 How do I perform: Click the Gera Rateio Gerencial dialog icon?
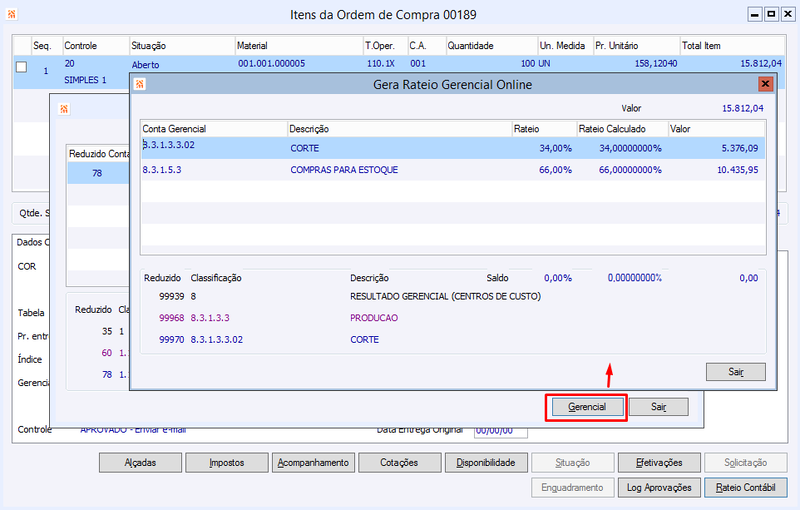click(139, 84)
